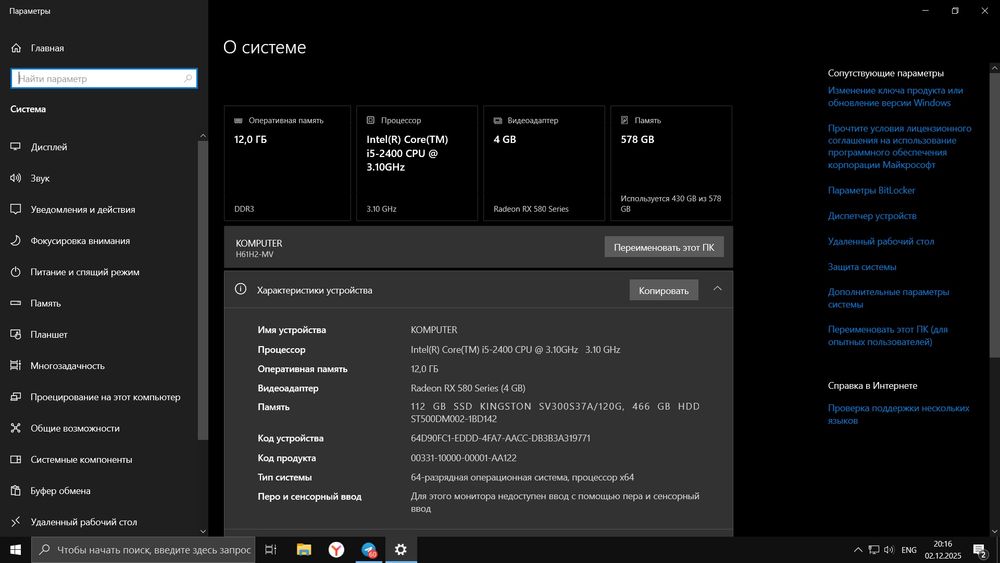Click Radeon RX 580 Series (4 GB) value
The height and width of the screenshot is (563, 1000).
(x=467, y=388)
